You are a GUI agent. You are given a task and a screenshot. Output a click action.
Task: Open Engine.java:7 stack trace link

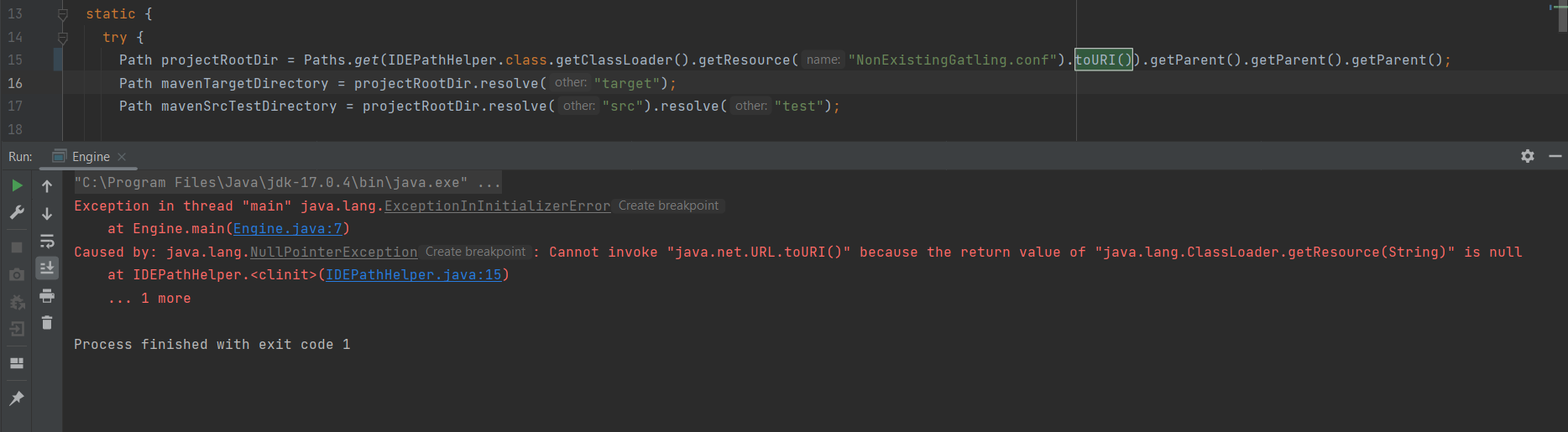tap(288, 229)
